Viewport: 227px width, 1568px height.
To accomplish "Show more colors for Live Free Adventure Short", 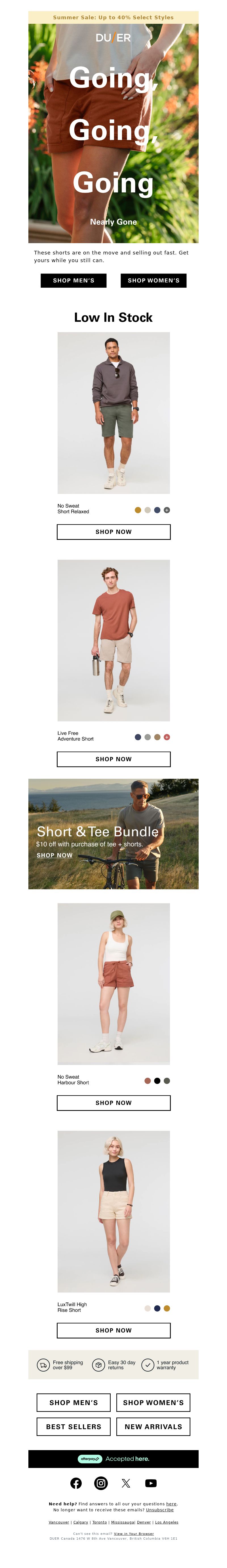I will 167,737.
